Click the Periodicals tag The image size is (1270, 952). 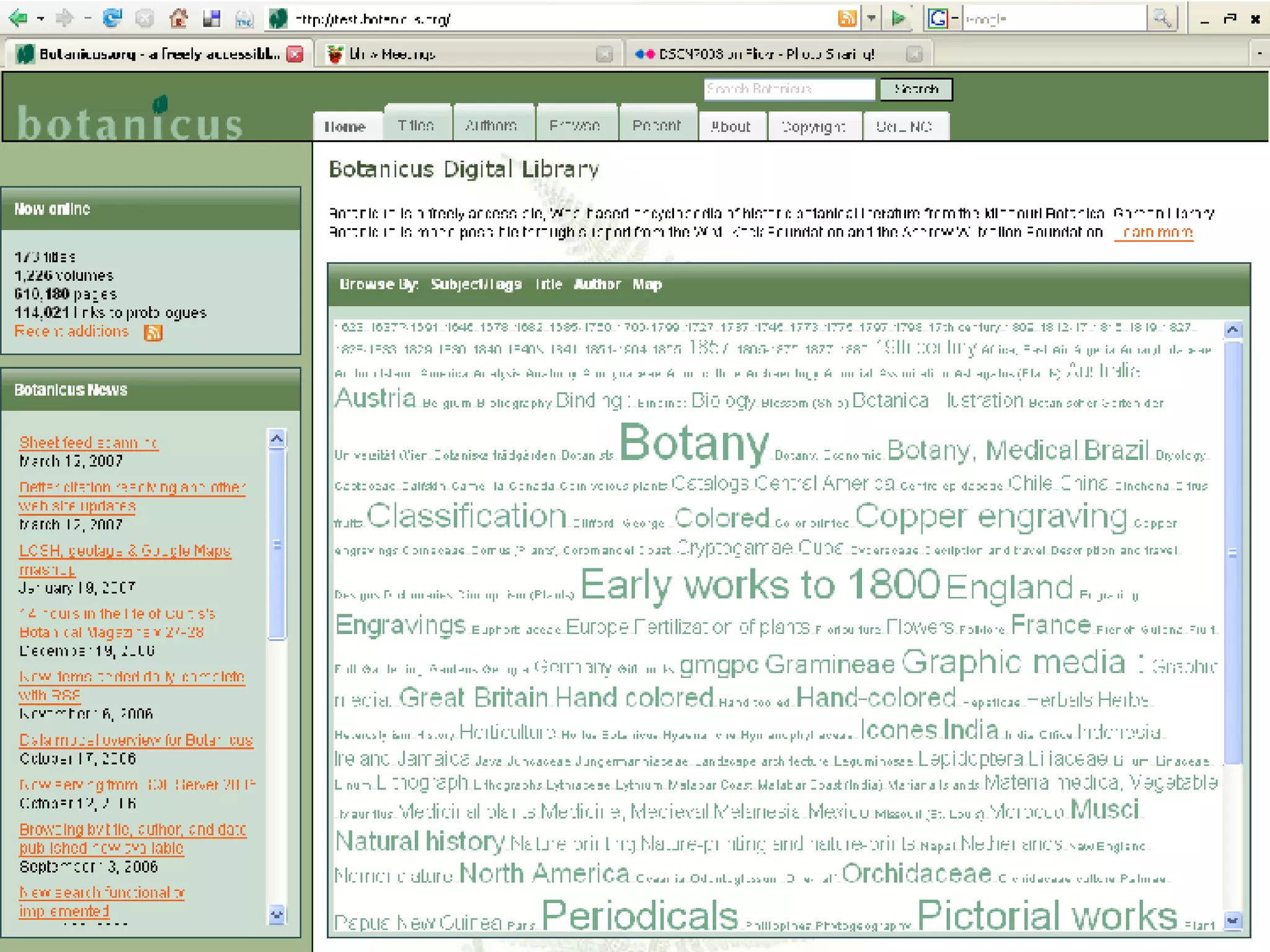pyautogui.click(x=639, y=915)
